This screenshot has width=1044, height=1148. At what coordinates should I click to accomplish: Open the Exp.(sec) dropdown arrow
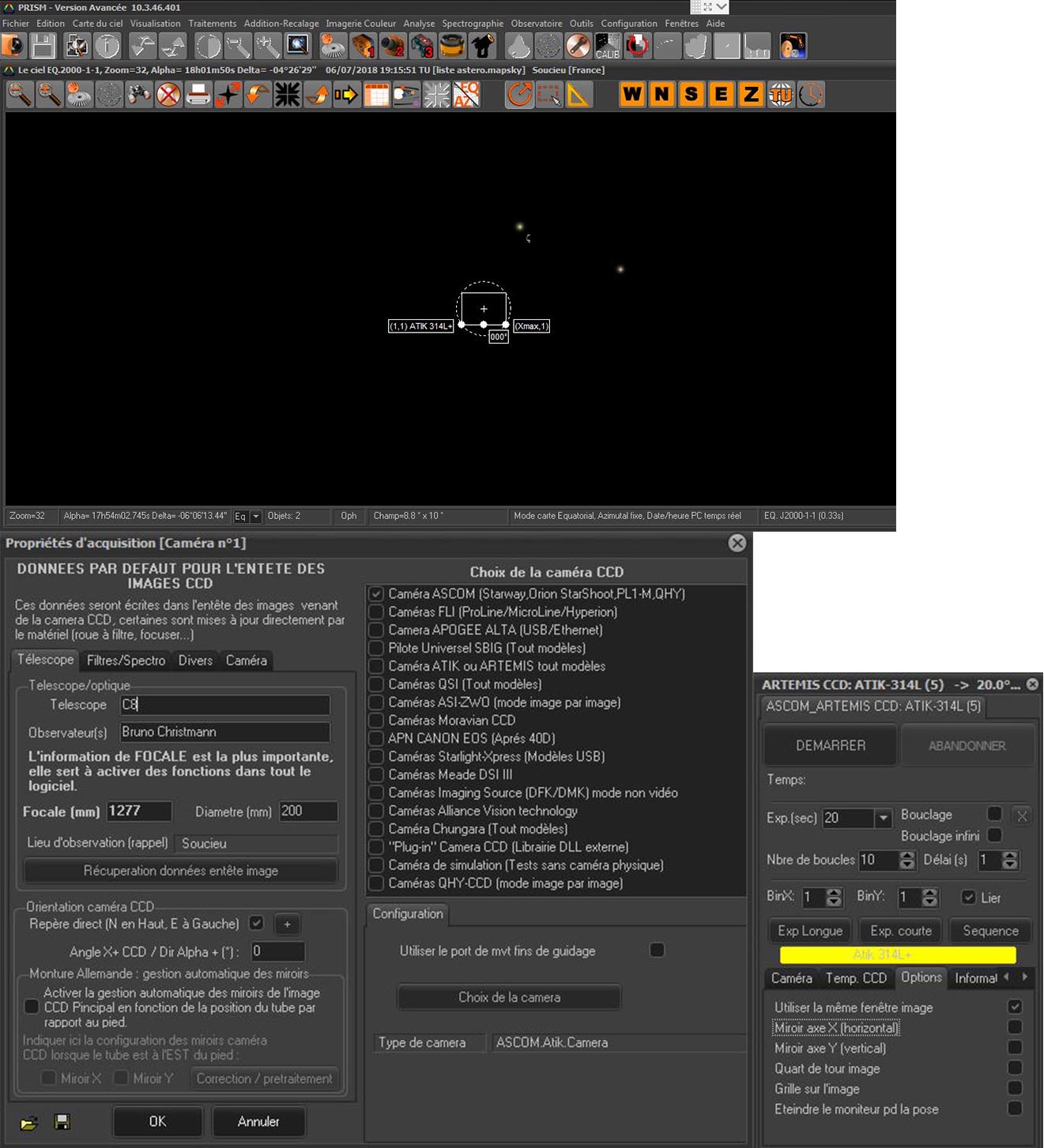(x=883, y=819)
